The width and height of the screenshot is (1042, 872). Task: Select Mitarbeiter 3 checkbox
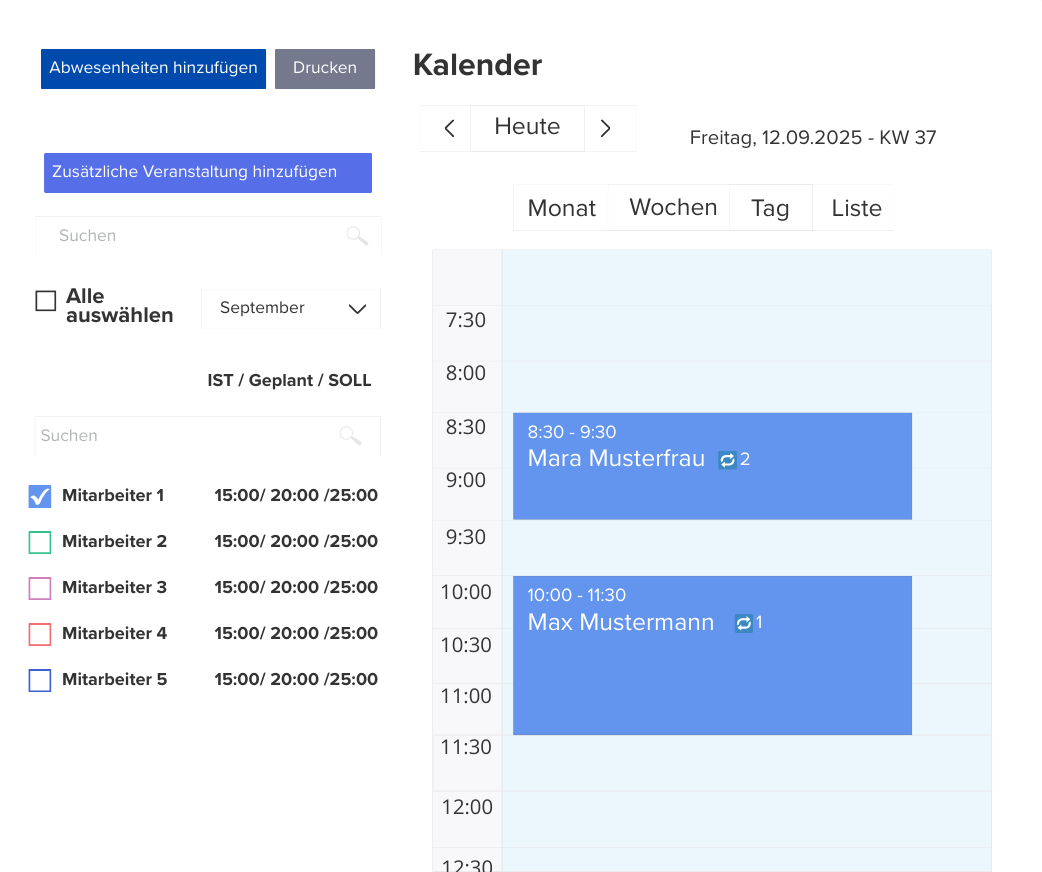point(40,588)
